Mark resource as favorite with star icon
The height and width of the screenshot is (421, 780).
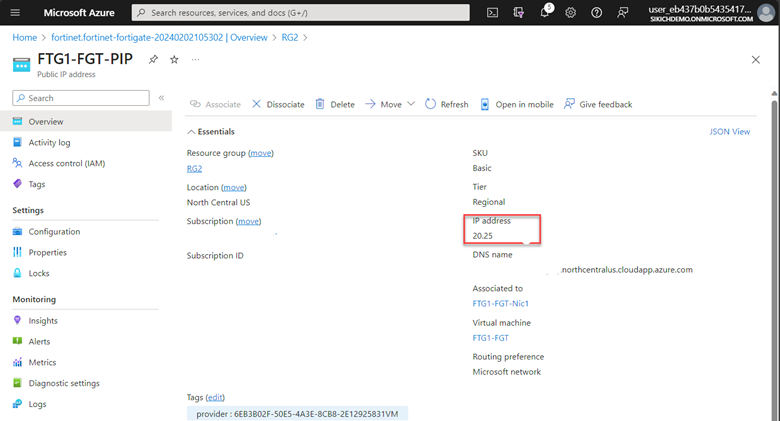click(174, 60)
